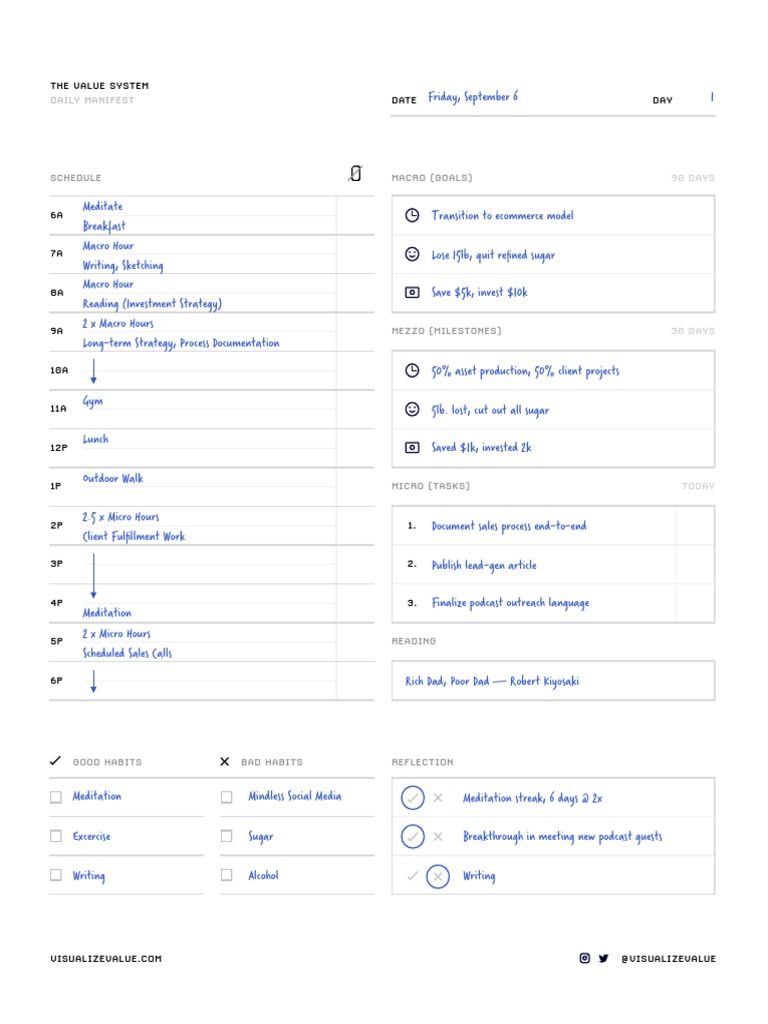Open the visualizevalue.com footer link

[106, 959]
